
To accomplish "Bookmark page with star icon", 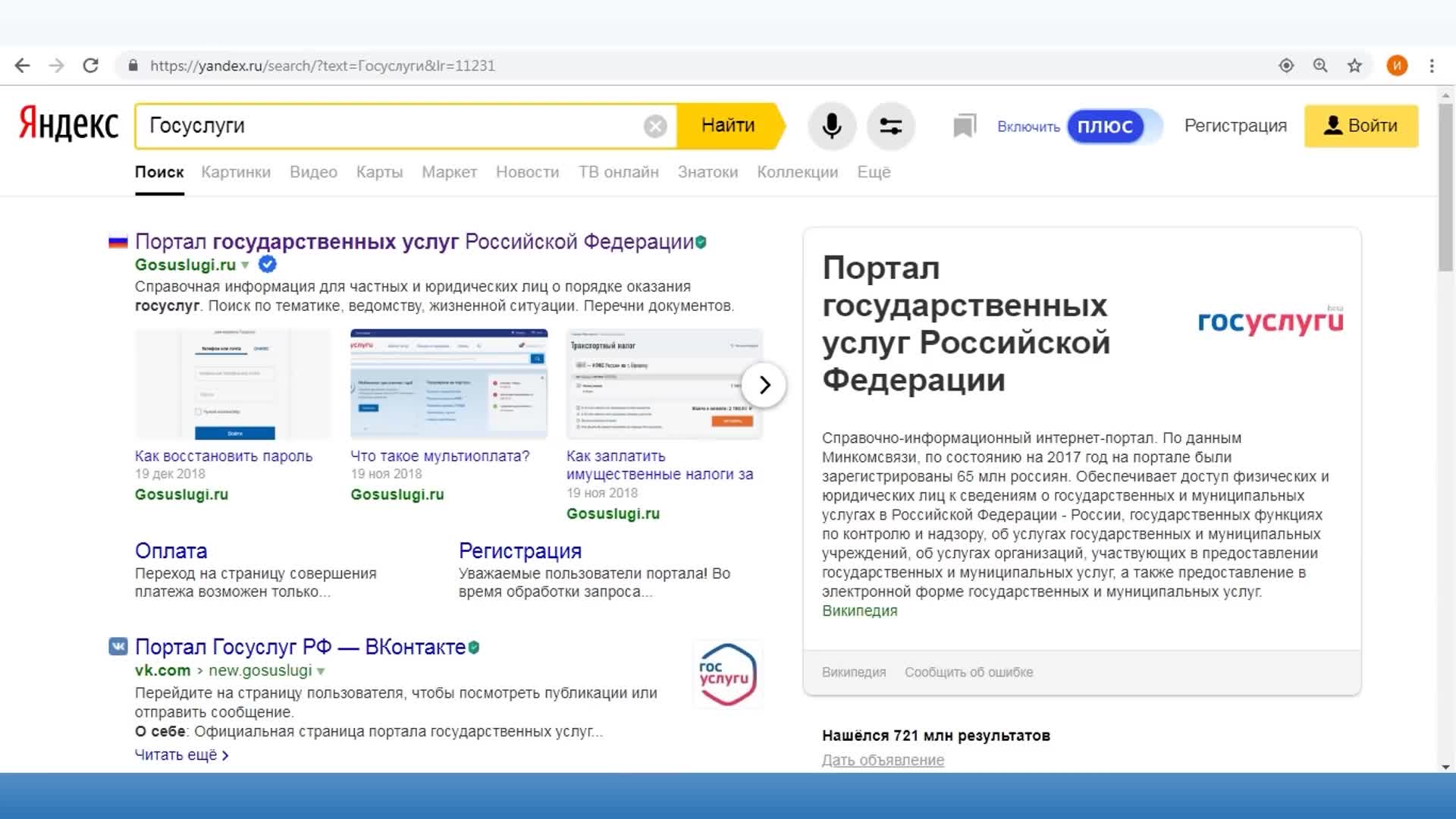I will coord(1354,66).
